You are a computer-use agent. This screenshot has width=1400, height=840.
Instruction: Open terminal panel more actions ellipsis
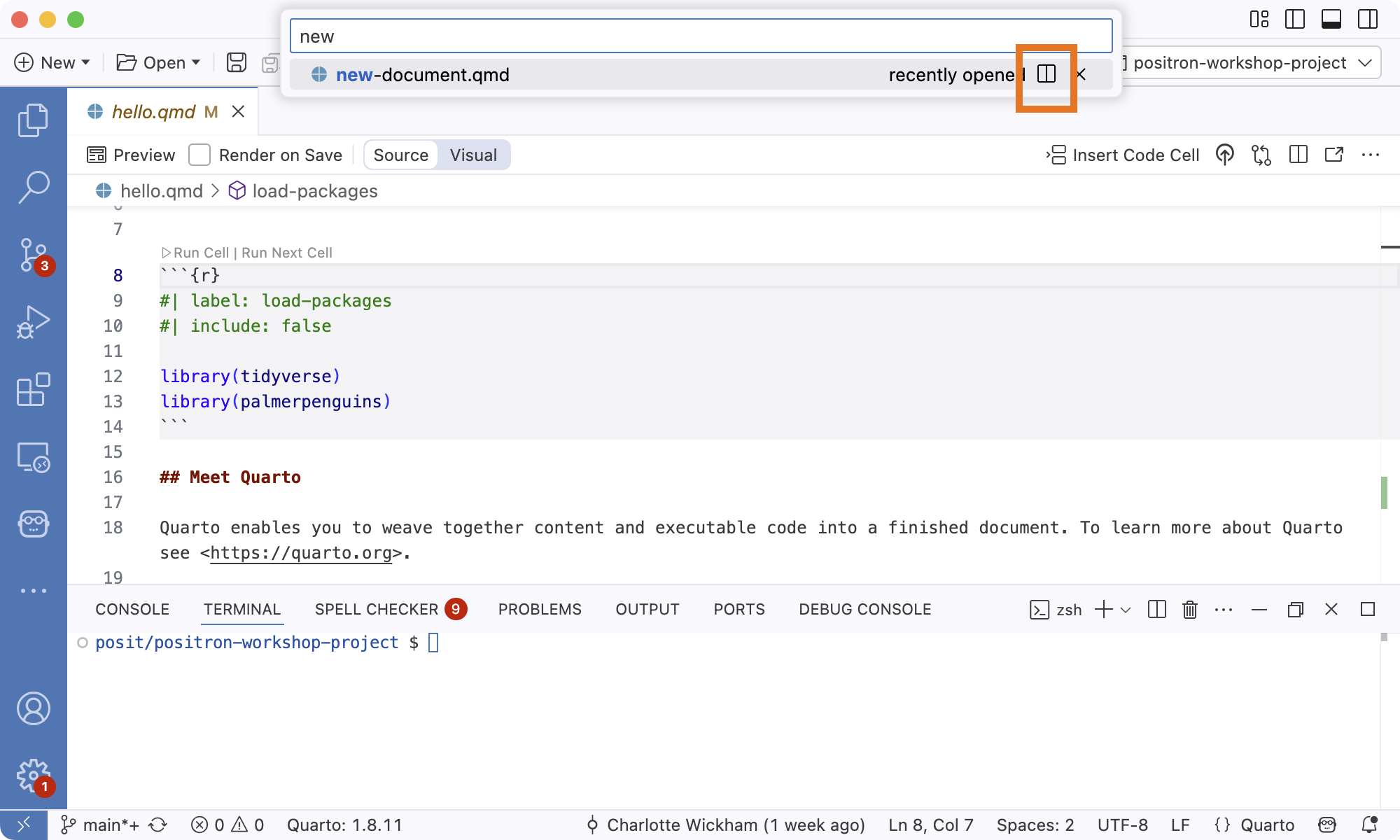(x=1224, y=609)
